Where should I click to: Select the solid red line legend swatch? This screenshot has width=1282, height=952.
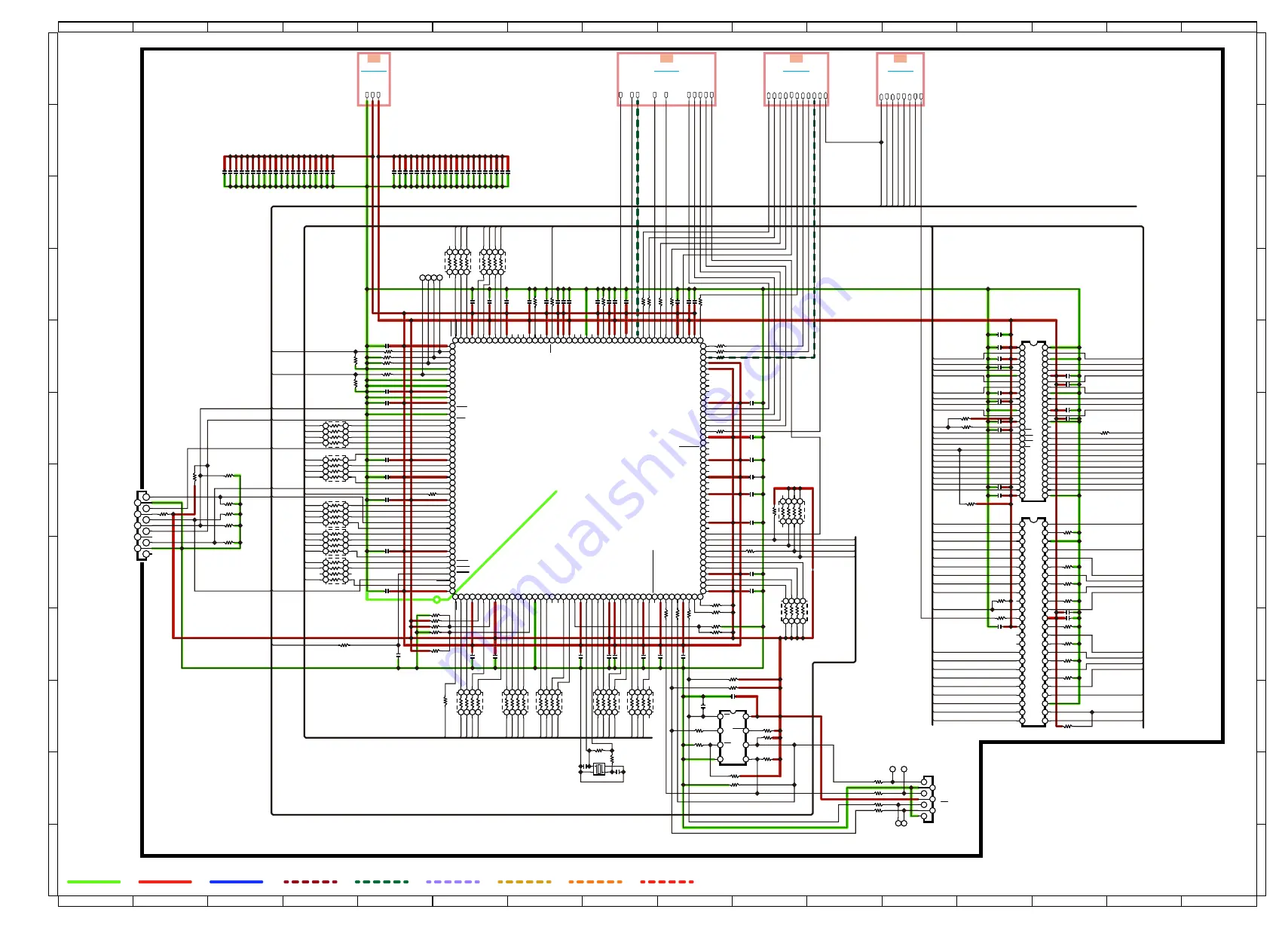point(165,881)
